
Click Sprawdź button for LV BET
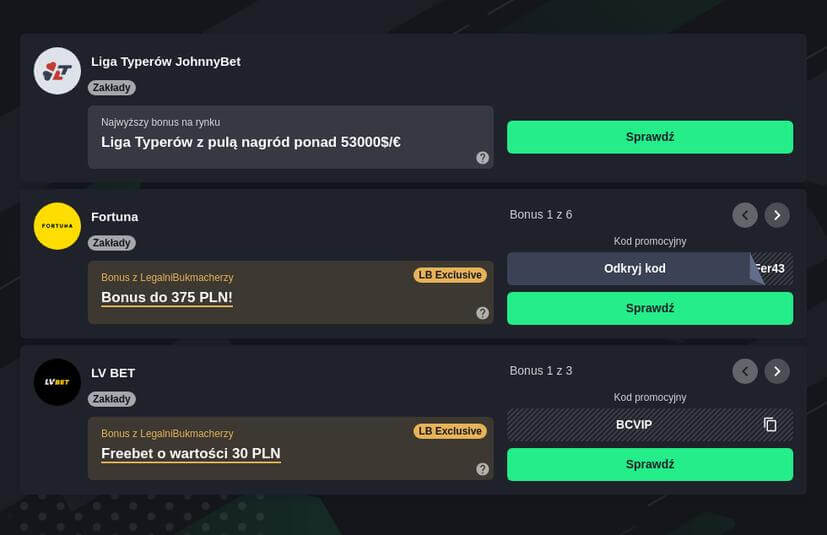point(650,464)
